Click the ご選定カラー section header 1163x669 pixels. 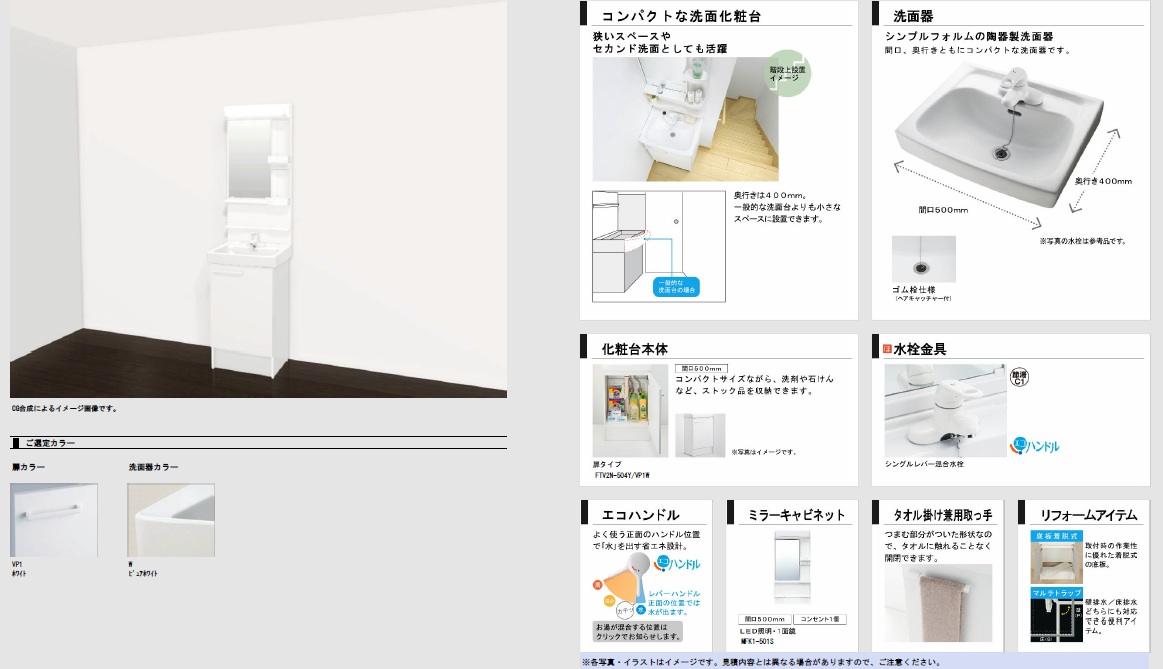pos(50,442)
